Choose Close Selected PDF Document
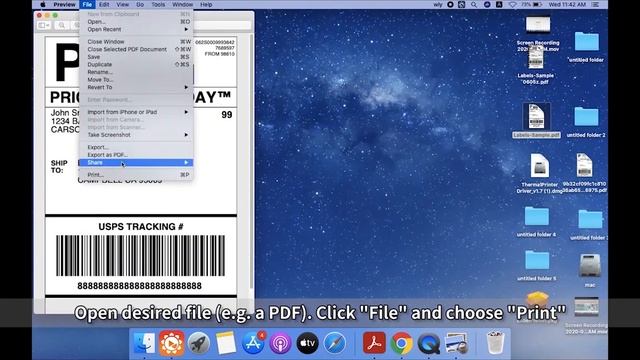The image size is (640, 360). 136,49
